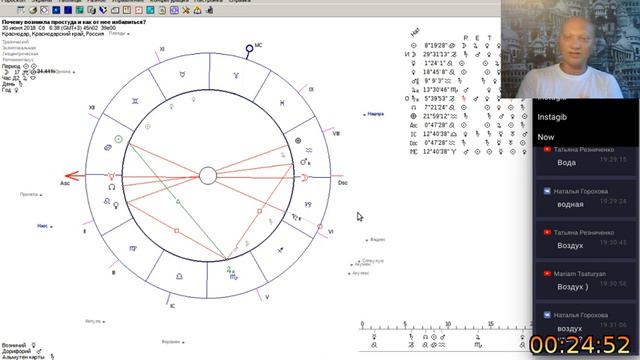Image resolution: width=640 pixels, height=360 pixels.
Task: Open the grey dropdown below house III marker
Action: [95, 321]
